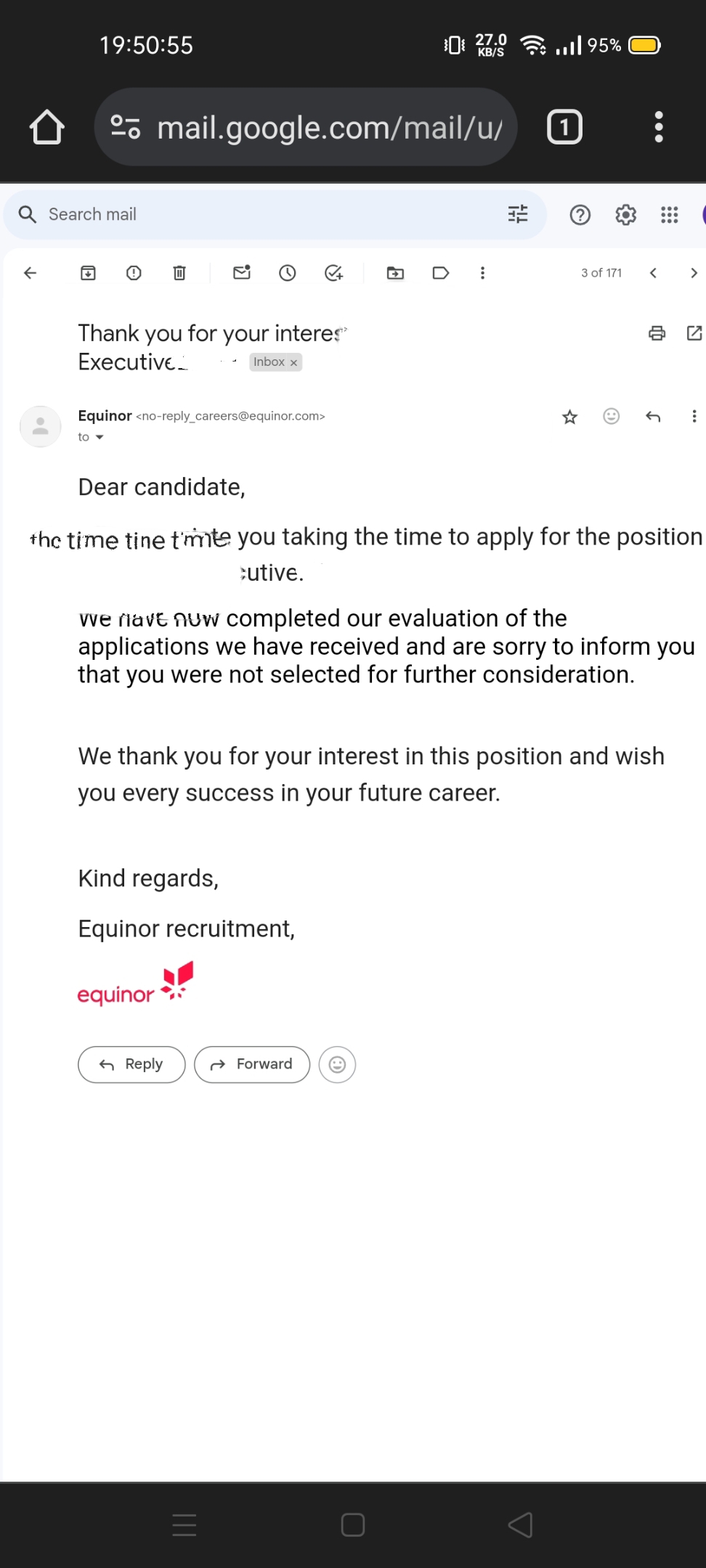Print the entire email conversation
Screen dimensions: 706x1568
(657, 333)
